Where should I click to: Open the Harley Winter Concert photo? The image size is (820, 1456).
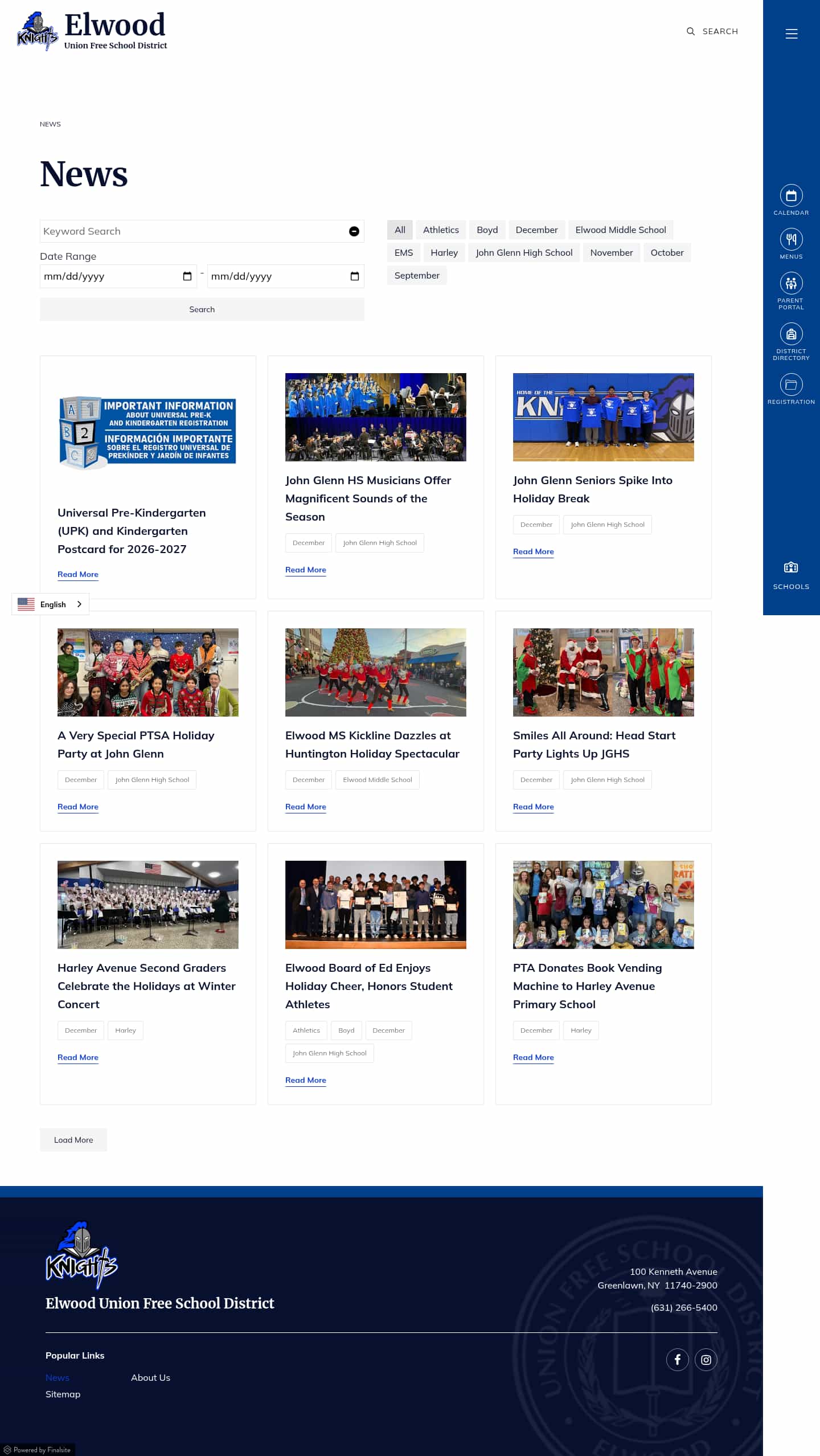coord(148,905)
